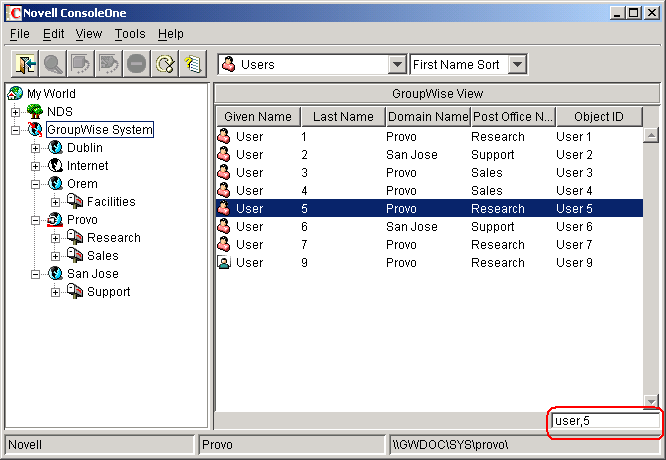The width and height of the screenshot is (666, 460).
Task: Collapse the Orem domain node
Action: (35, 184)
